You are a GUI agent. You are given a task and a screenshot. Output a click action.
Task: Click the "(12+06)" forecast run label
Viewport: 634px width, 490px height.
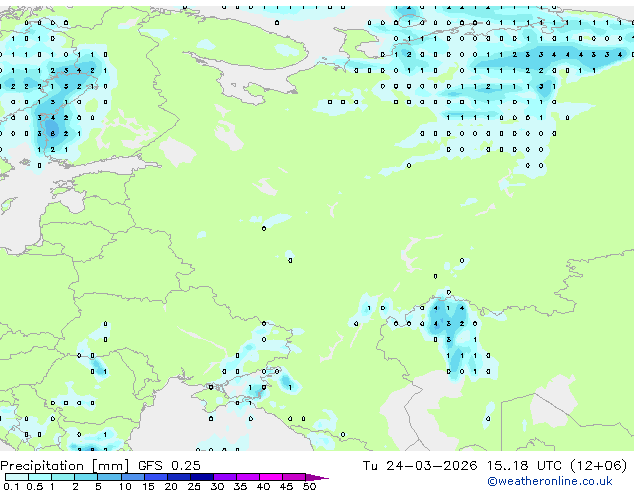point(599,466)
